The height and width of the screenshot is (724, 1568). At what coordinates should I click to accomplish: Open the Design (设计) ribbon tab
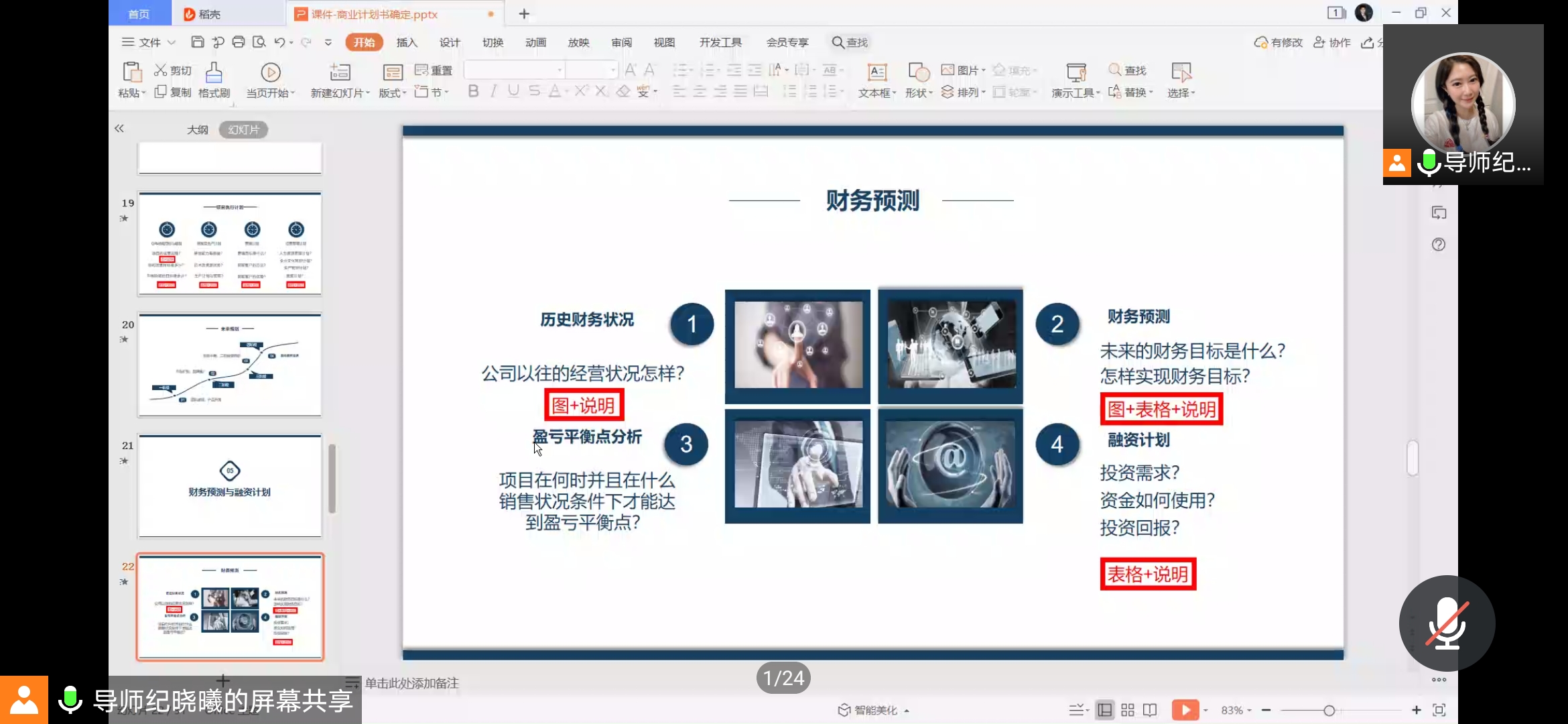tap(450, 42)
